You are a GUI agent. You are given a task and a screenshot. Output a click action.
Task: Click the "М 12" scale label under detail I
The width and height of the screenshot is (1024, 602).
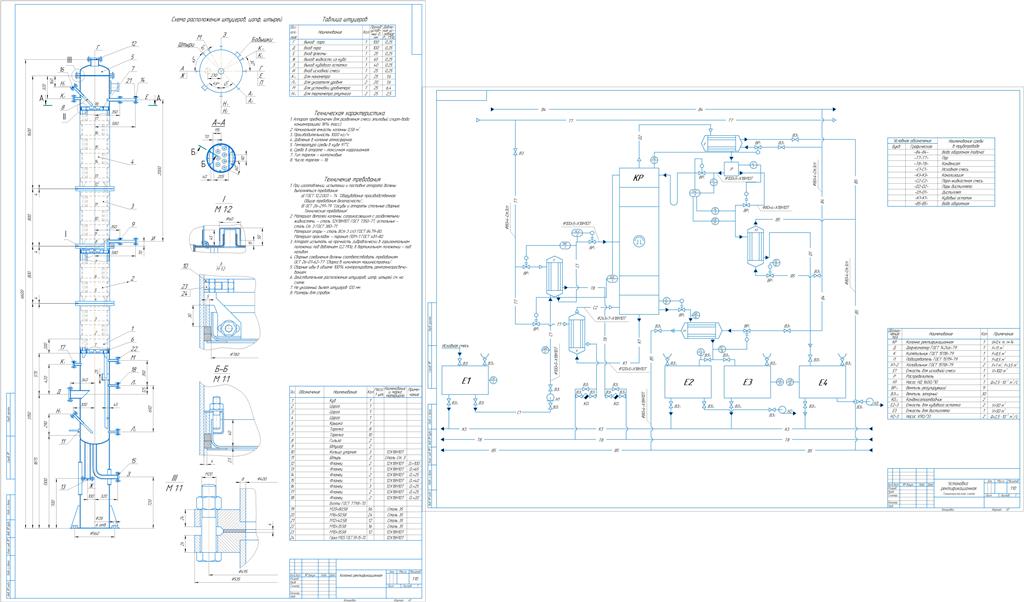click(x=224, y=209)
